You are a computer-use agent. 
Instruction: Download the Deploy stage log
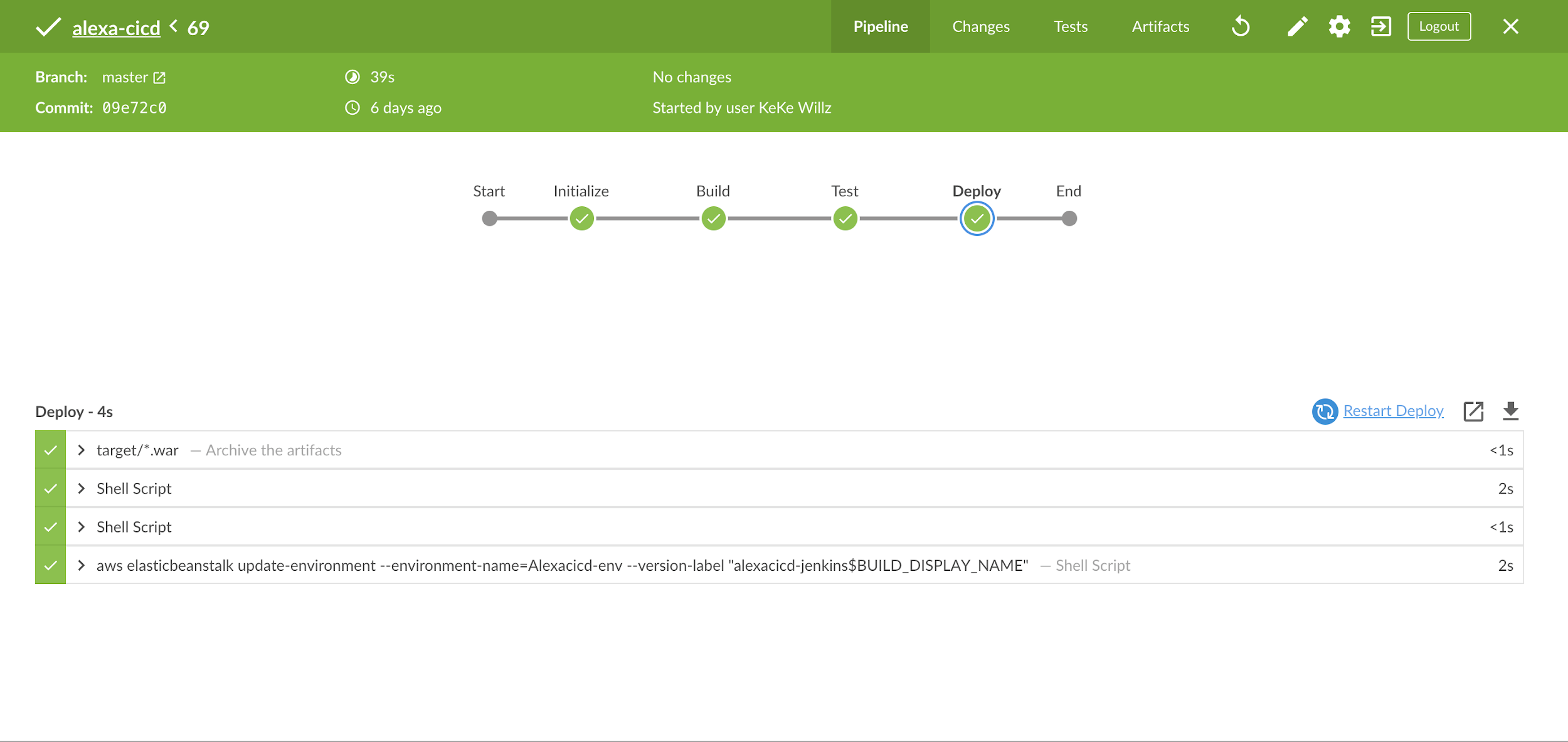click(x=1510, y=411)
